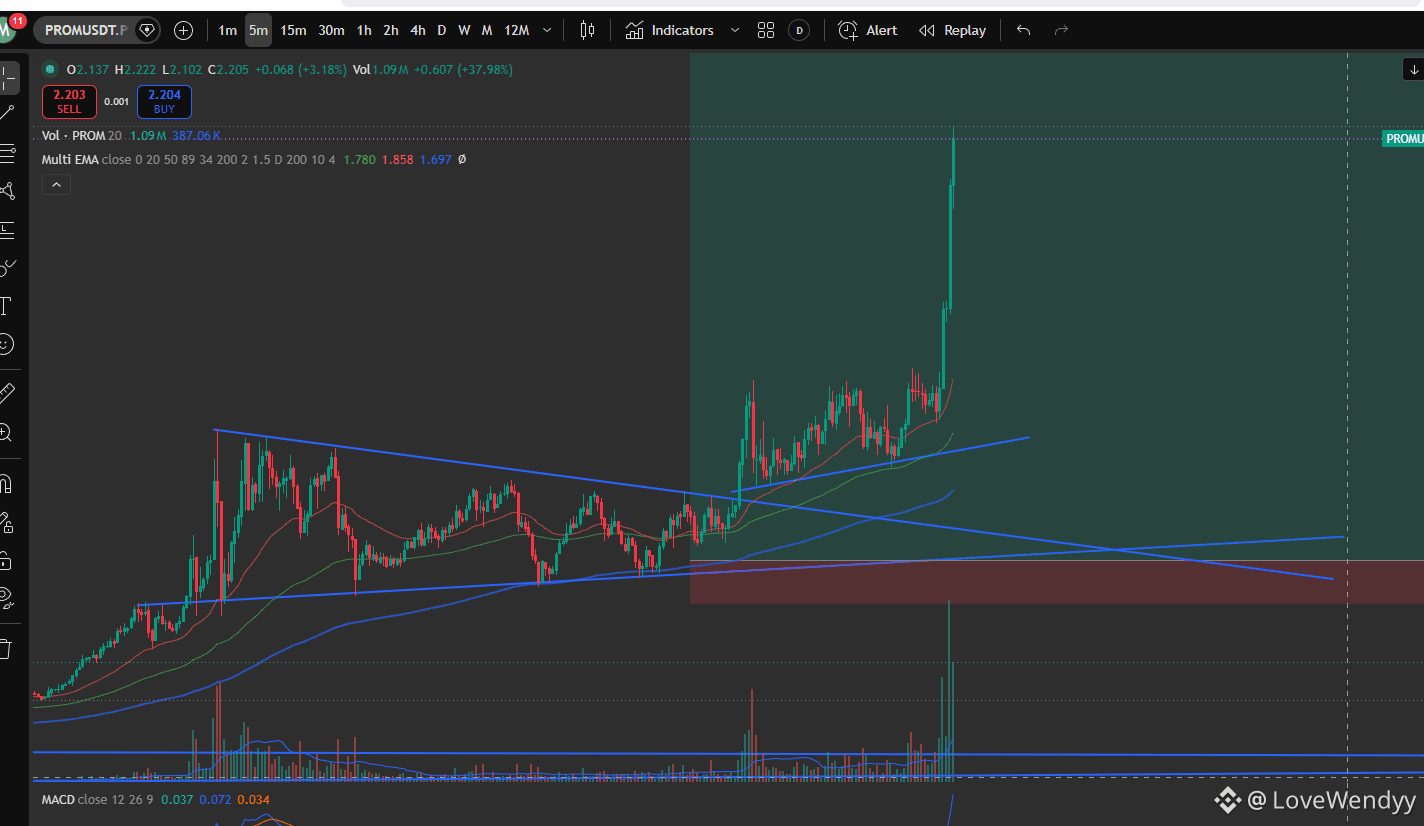The height and width of the screenshot is (826, 1424).
Task: Open the profile avatar with notifications badge
Action: click(x=8, y=28)
